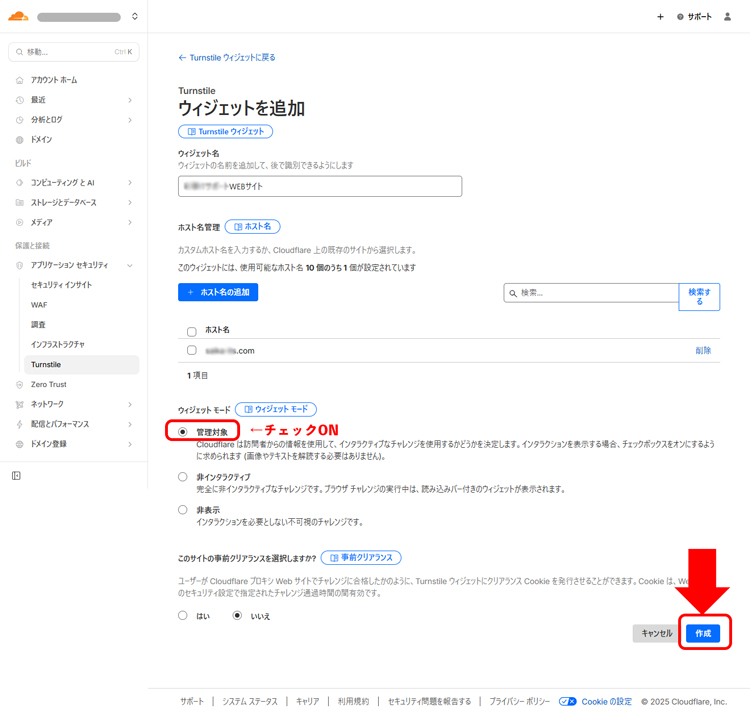Image resolution: width=750 pixels, height=715 pixels.
Task: Open the サポート help menu
Action: pos(694,17)
